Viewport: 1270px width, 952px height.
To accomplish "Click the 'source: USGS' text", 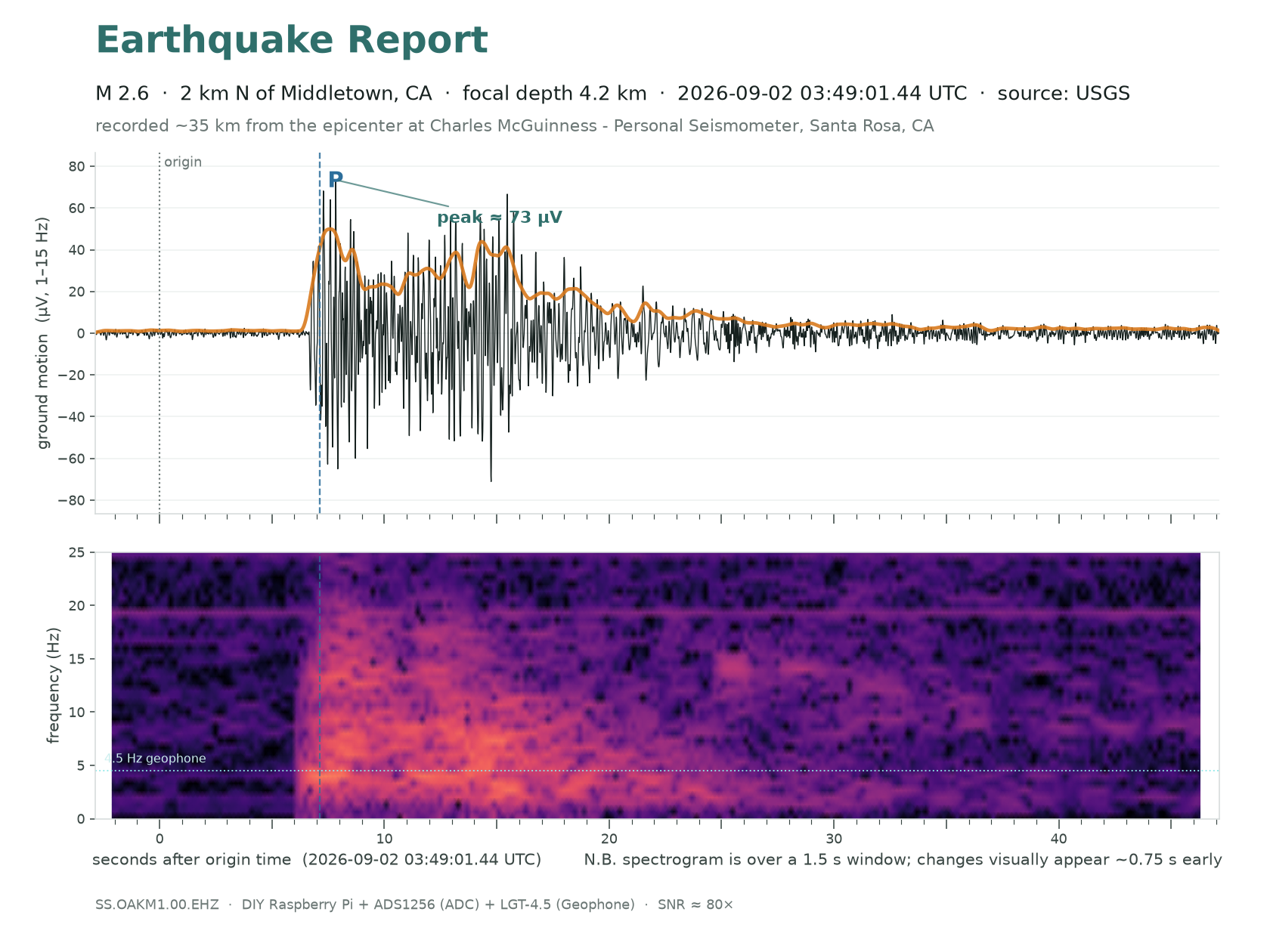I will [1064, 94].
